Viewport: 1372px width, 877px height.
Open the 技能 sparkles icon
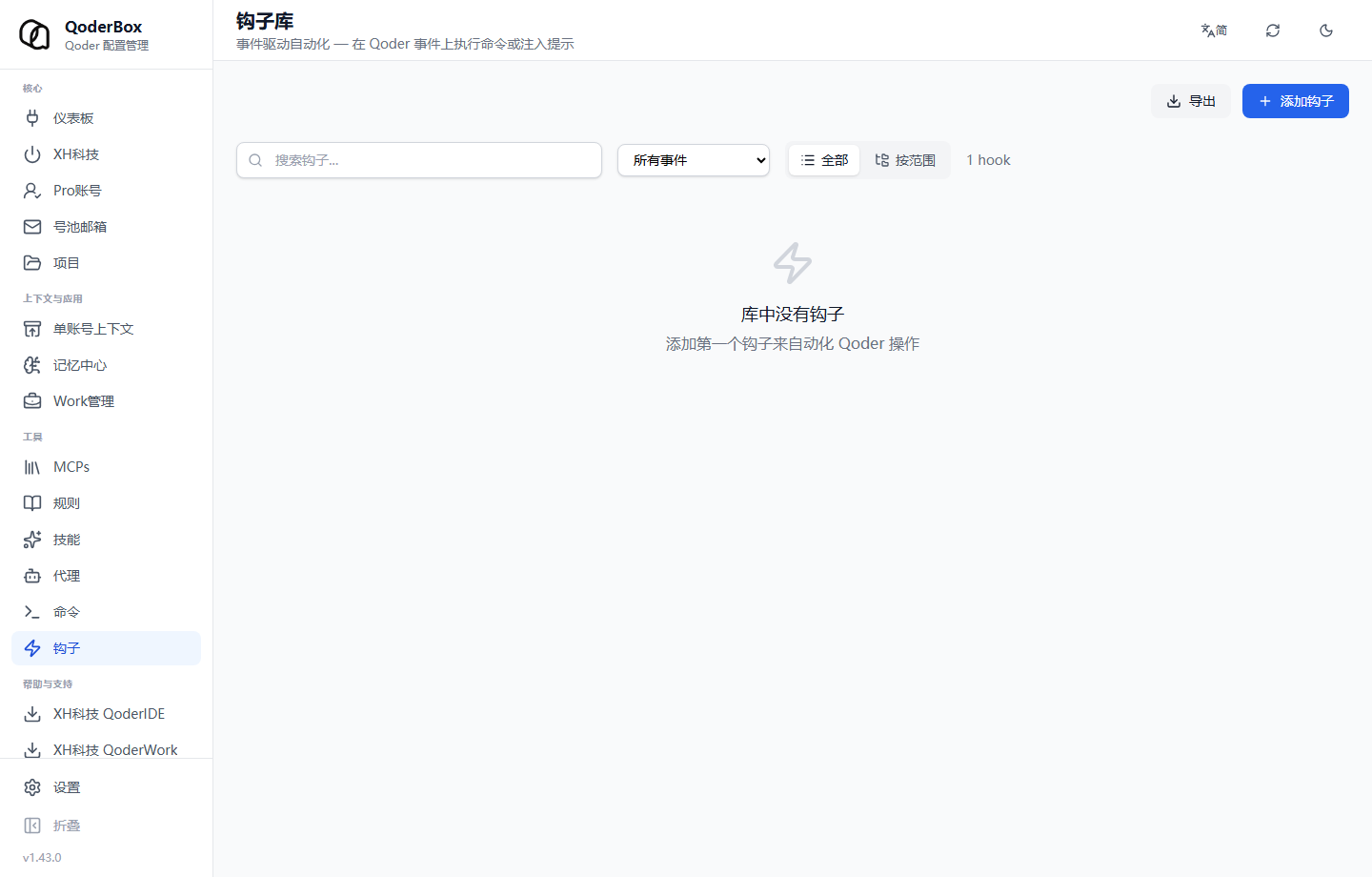(x=32, y=540)
